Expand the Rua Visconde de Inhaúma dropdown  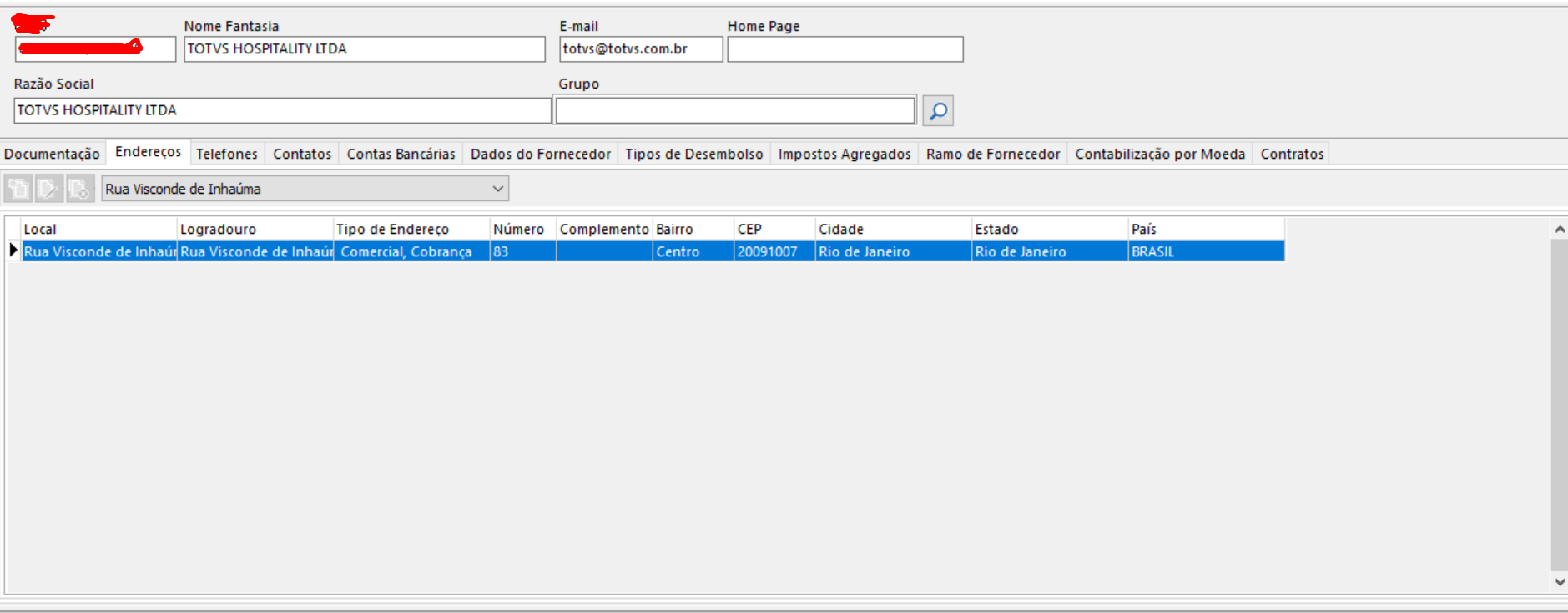[497, 189]
